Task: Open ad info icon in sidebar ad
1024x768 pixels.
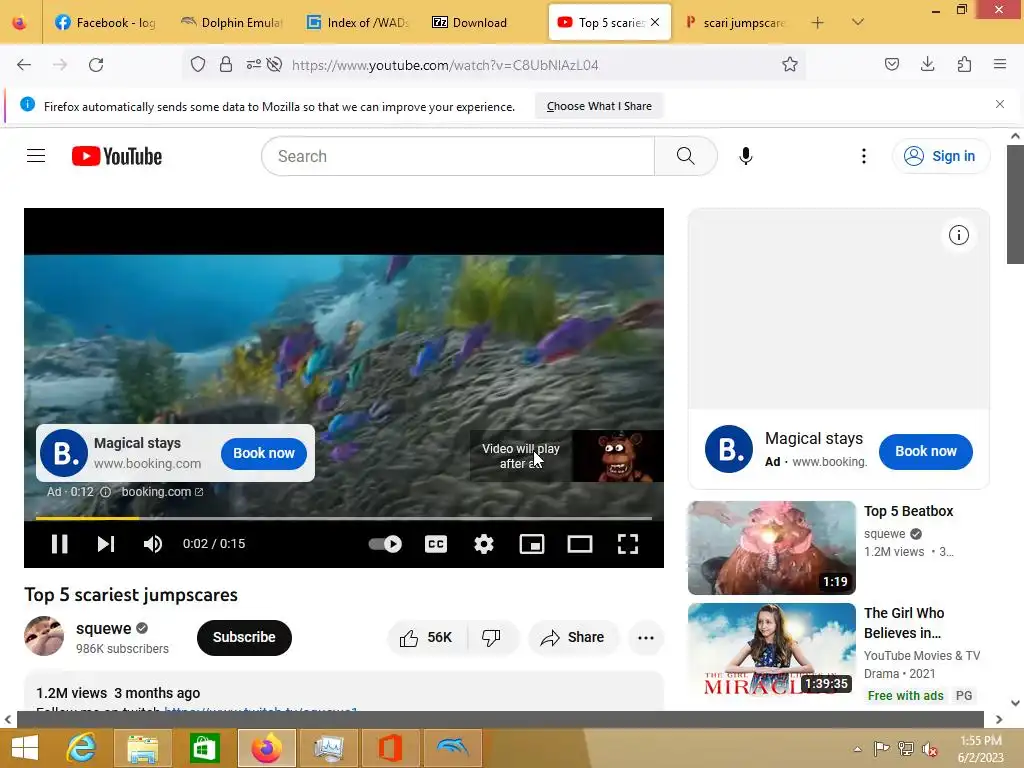Action: [x=959, y=235]
